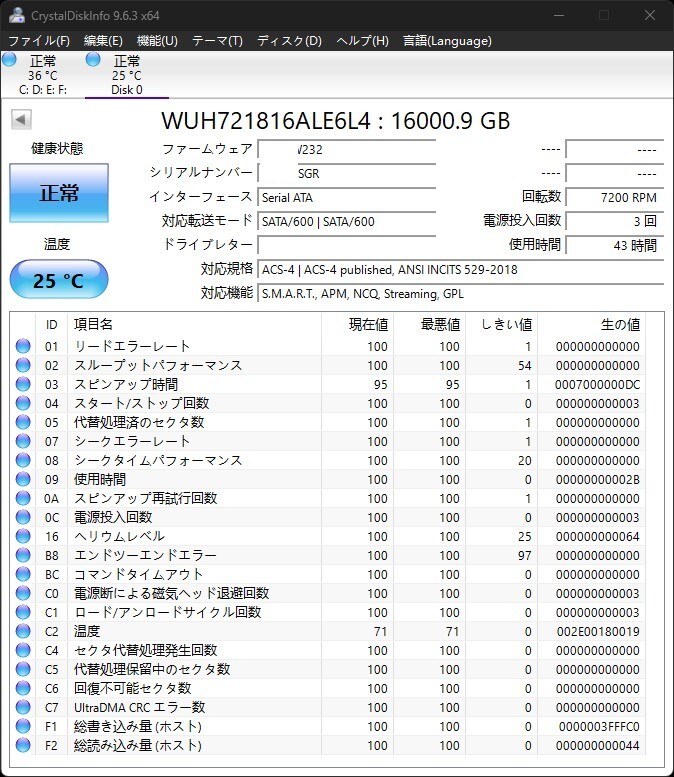The width and height of the screenshot is (674, 777).
Task: Click status icon for 16 ヘリウムレベル
Action: [x=23, y=536]
